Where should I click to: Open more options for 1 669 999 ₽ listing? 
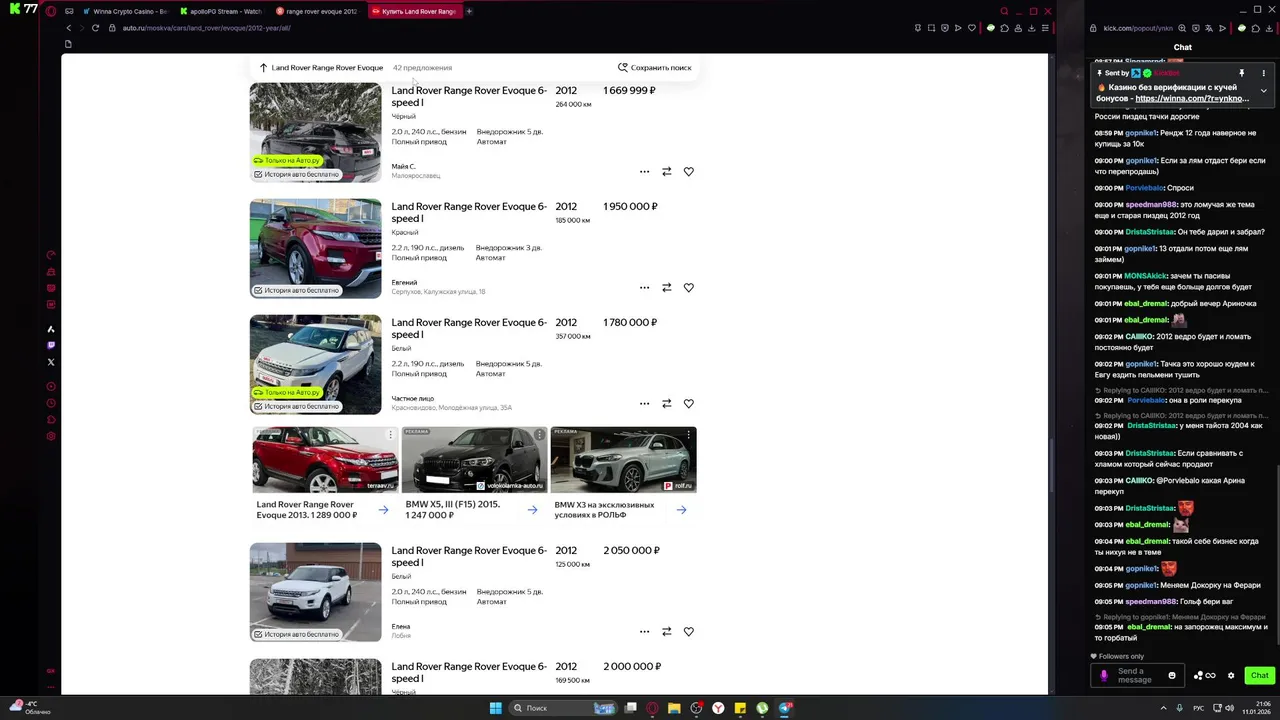pyautogui.click(x=644, y=172)
